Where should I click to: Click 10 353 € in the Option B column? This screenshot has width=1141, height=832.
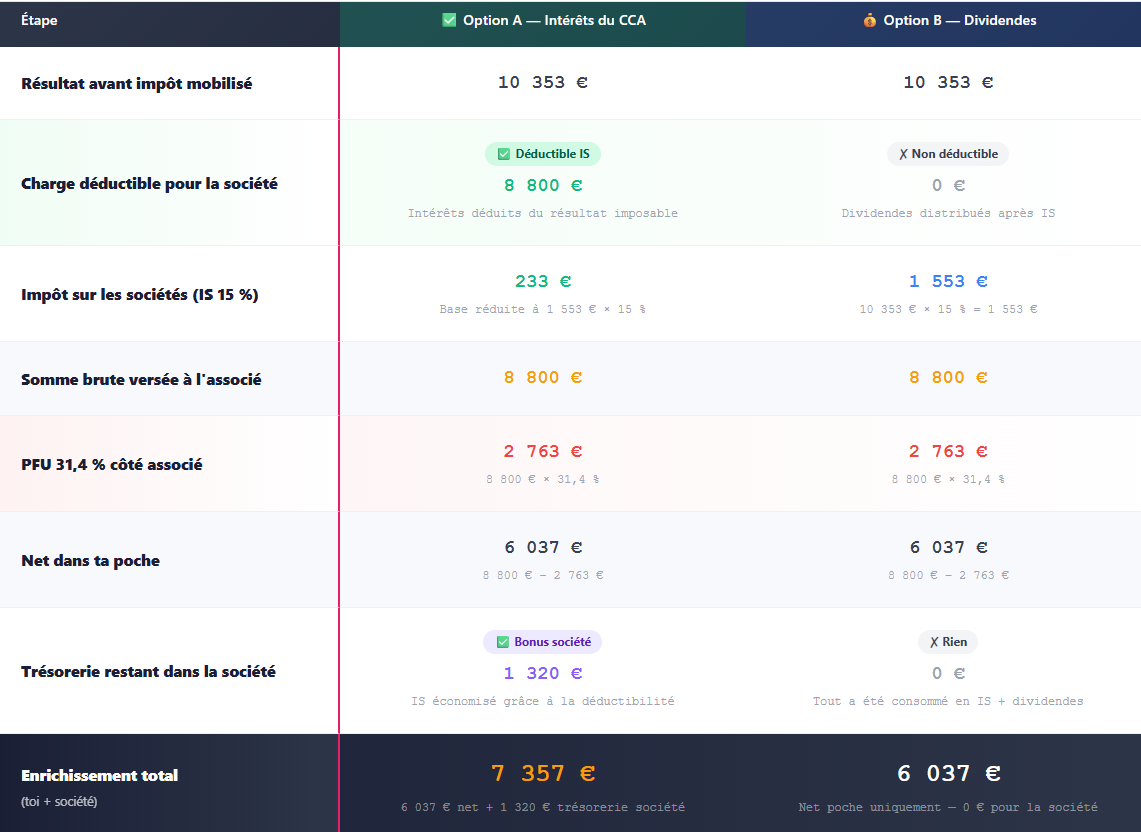(948, 82)
